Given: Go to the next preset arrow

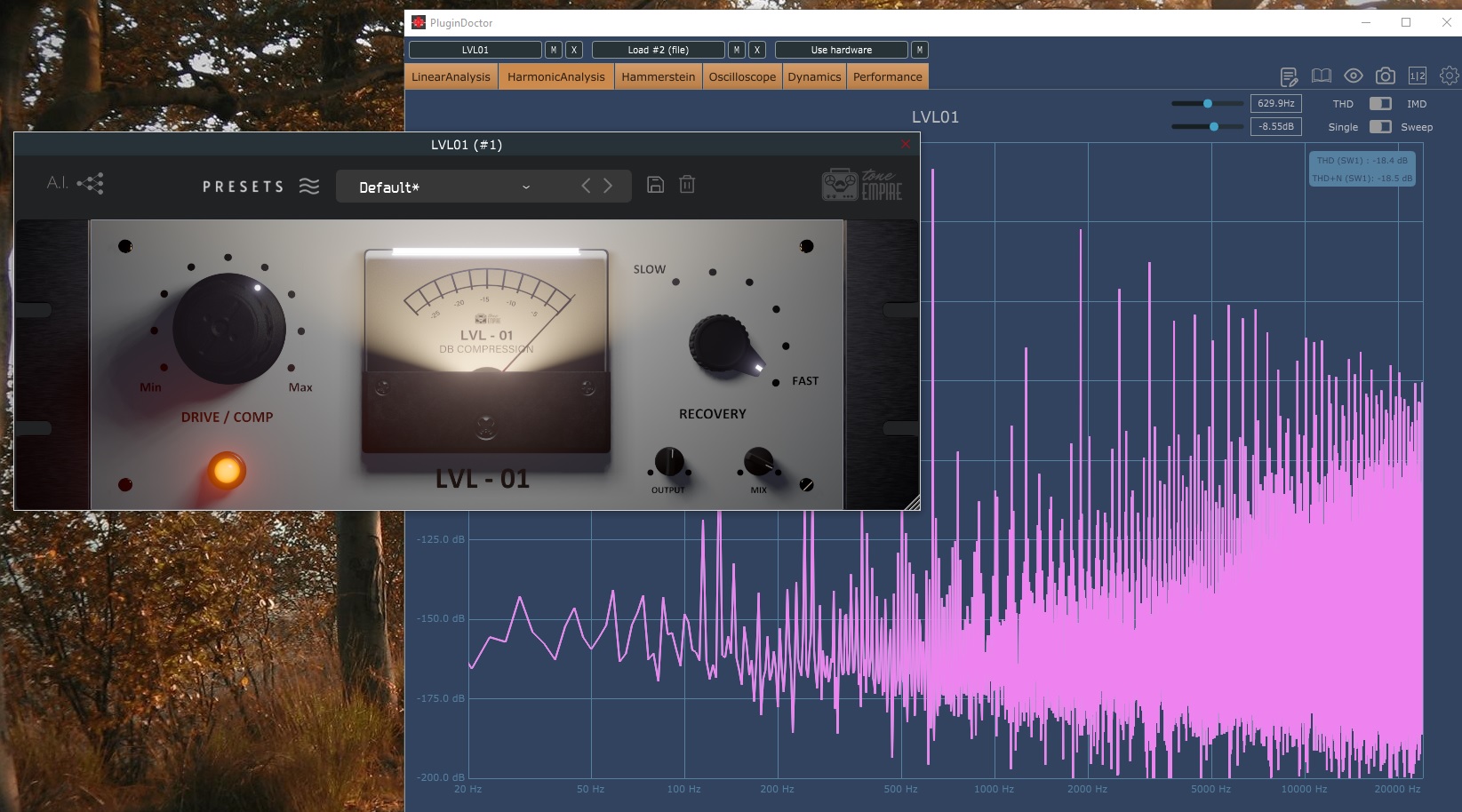Looking at the screenshot, I should point(608,186).
